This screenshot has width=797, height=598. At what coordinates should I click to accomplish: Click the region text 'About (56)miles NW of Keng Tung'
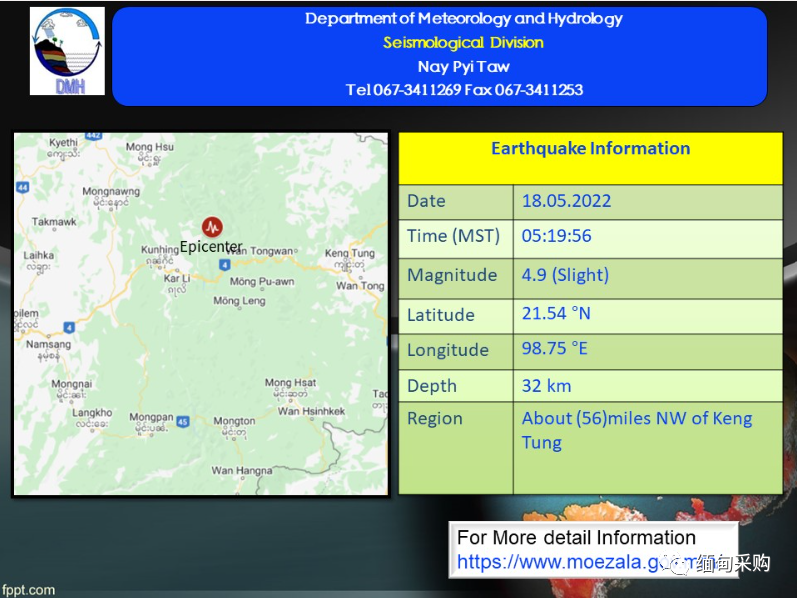637,430
